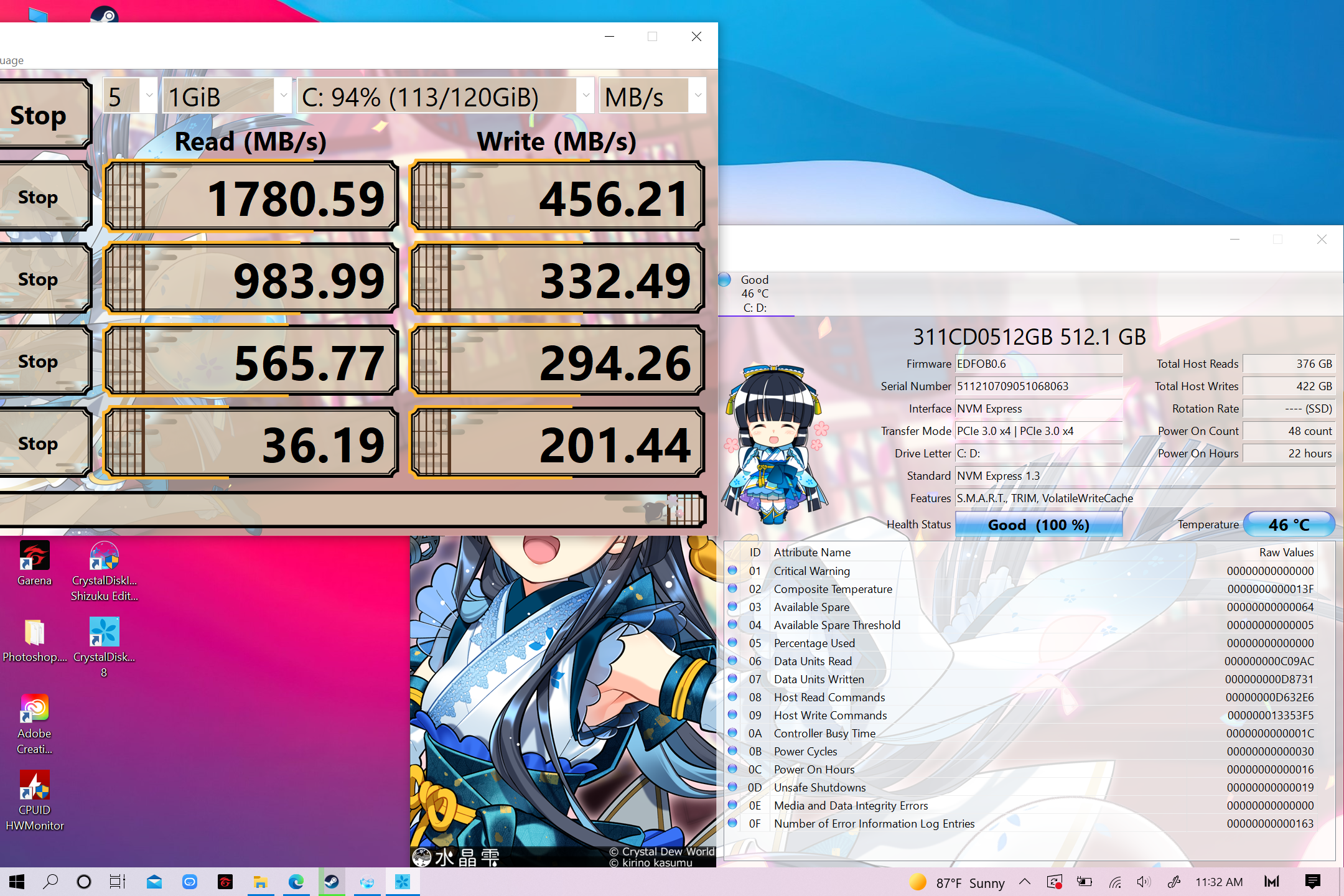Open CrystalDiskMark 8 desktop shortcut
The image size is (1344, 896).
(x=104, y=647)
